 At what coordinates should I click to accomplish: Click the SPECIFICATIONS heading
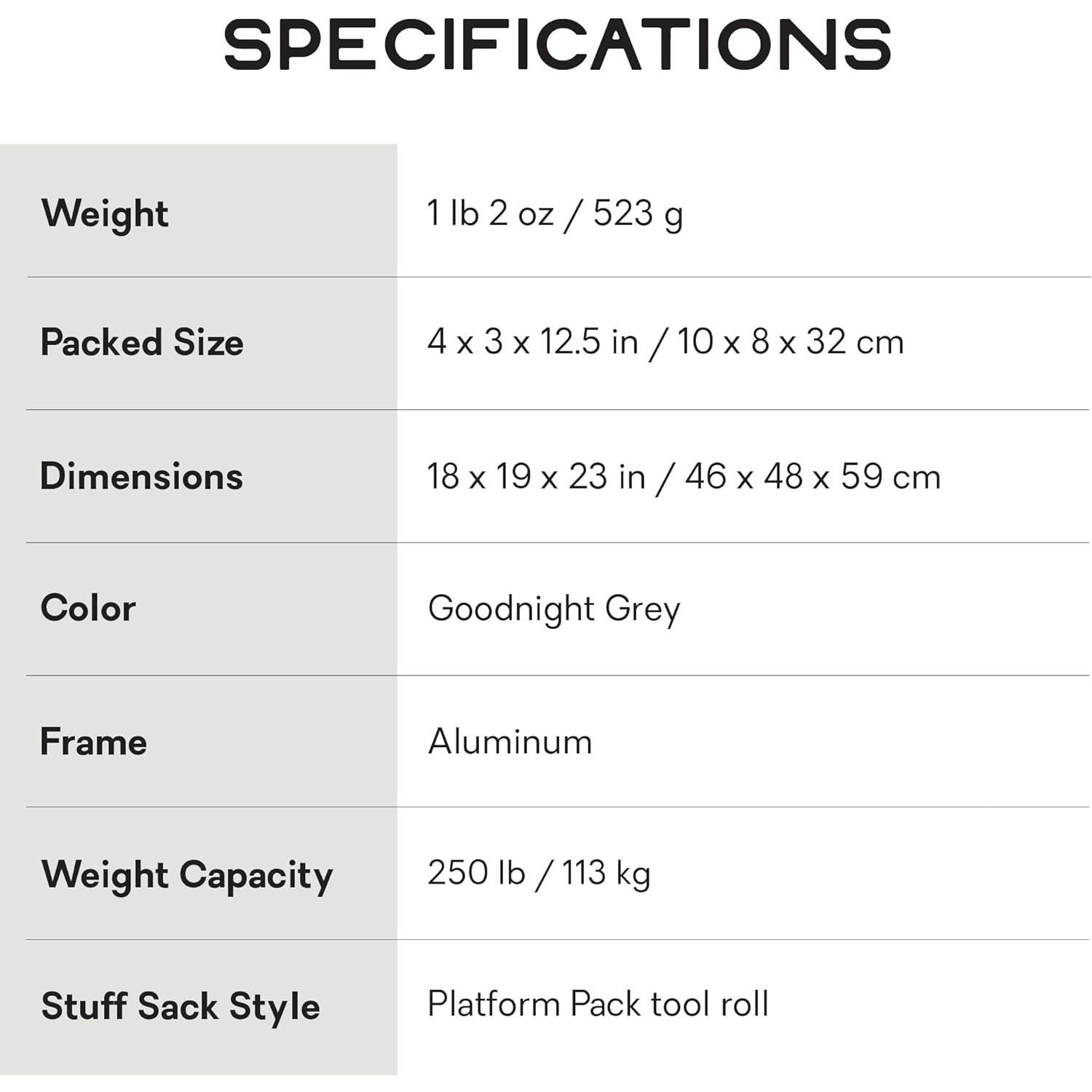(x=557, y=45)
